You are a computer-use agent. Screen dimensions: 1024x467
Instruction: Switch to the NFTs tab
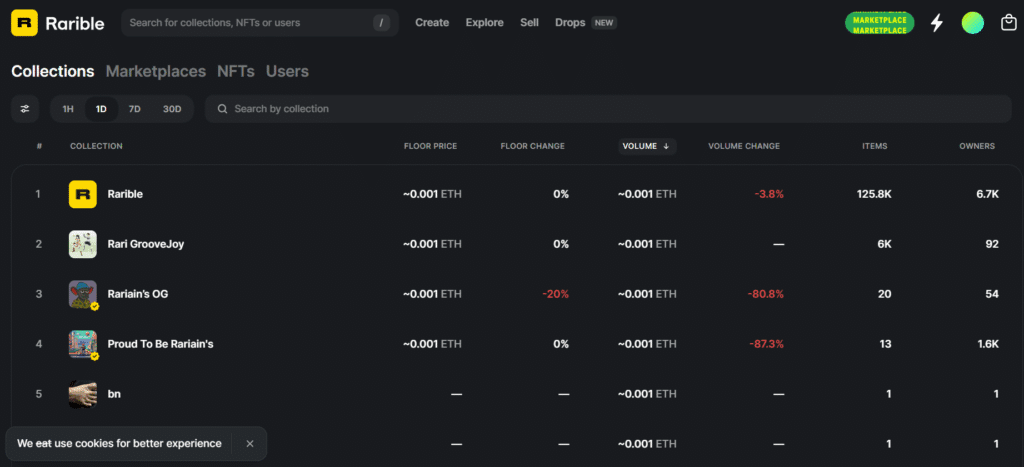click(236, 71)
